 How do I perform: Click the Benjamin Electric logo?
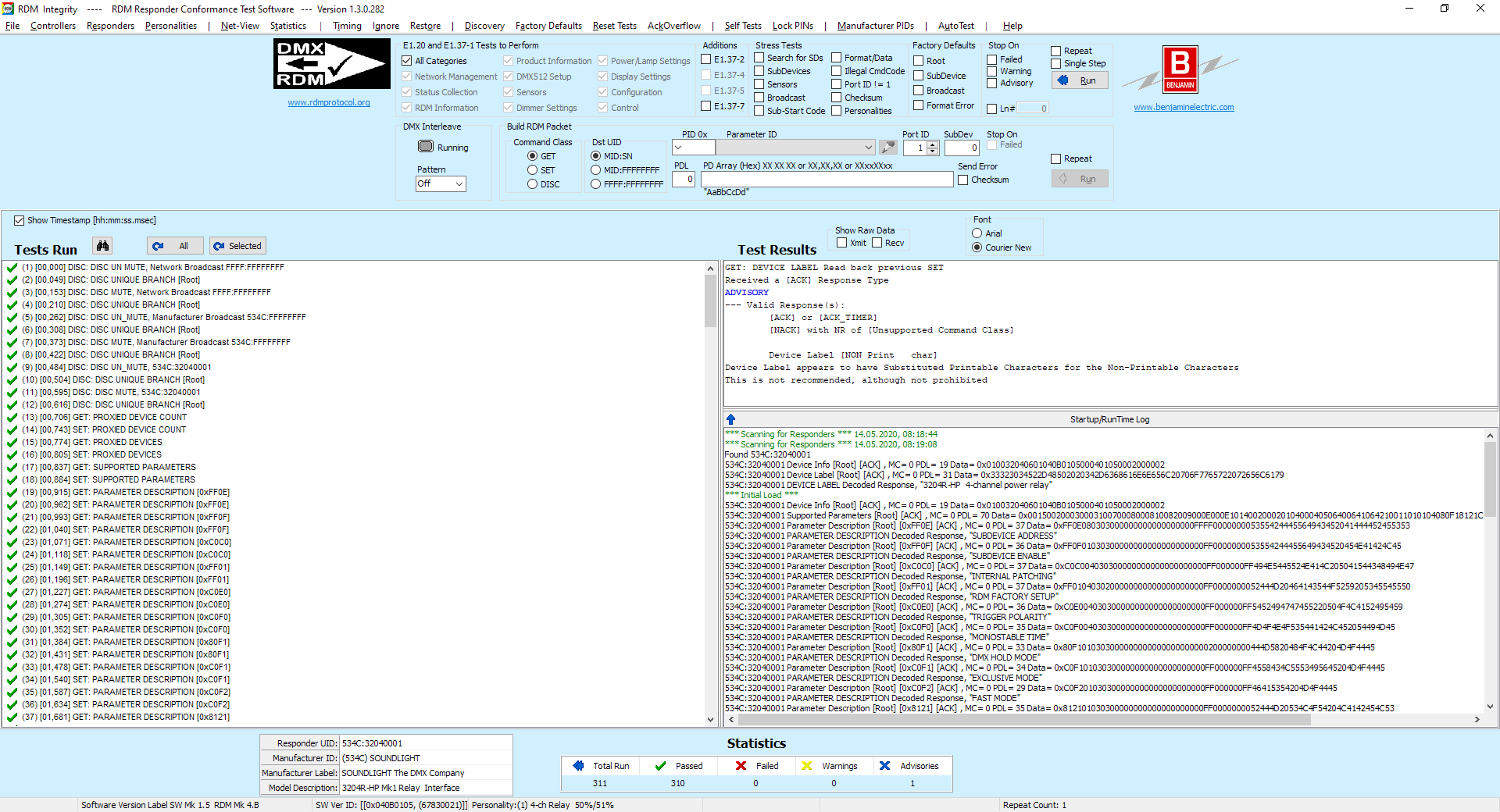pos(1180,69)
